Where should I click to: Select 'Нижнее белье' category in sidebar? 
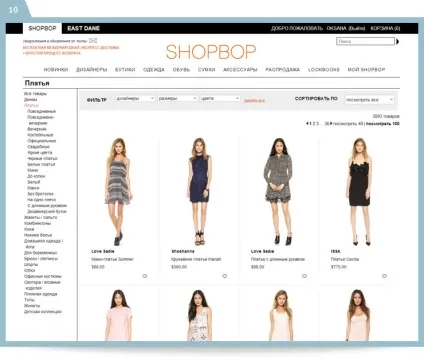coord(38,235)
